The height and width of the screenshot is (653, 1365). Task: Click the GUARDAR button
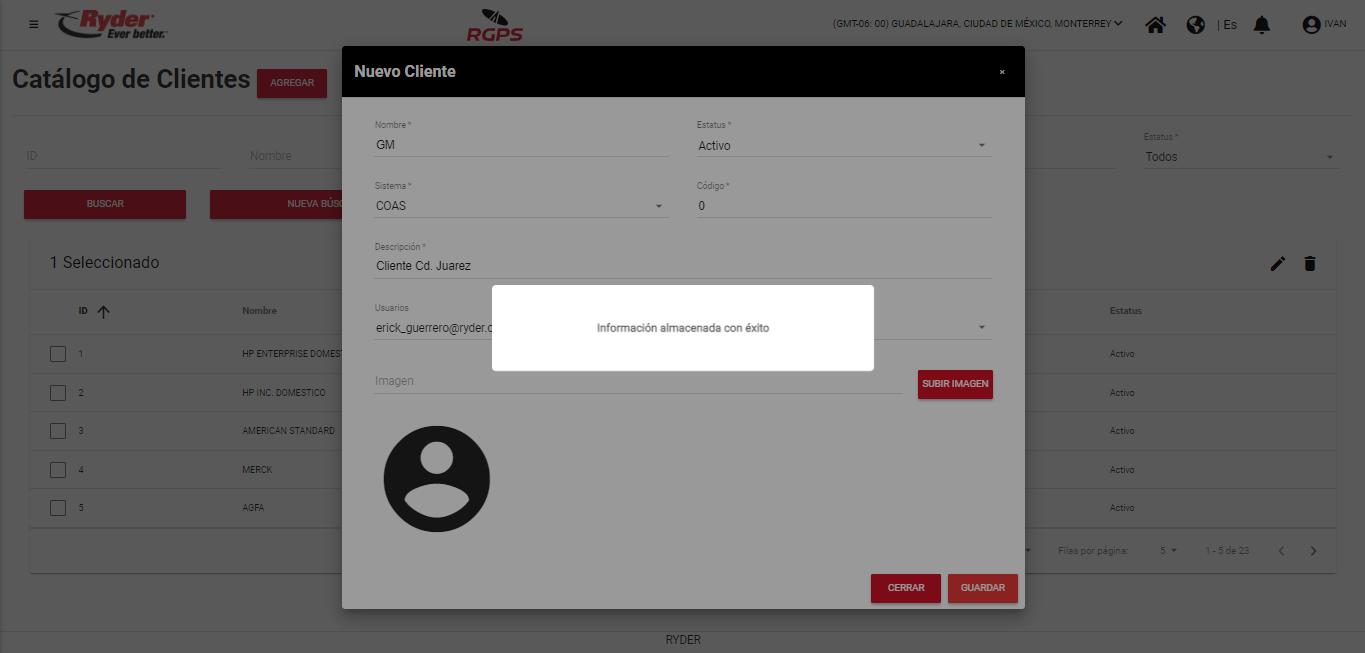pyautogui.click(x=982, y=588)
